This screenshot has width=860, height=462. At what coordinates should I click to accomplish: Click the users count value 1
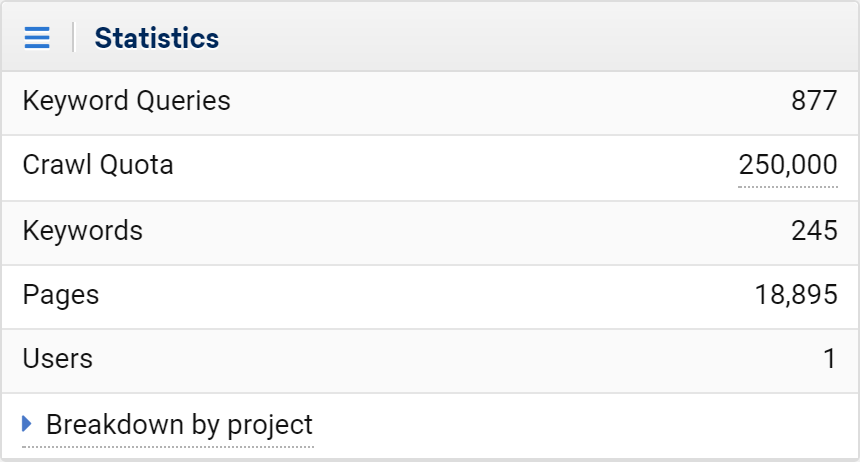[x=829, y=359]
